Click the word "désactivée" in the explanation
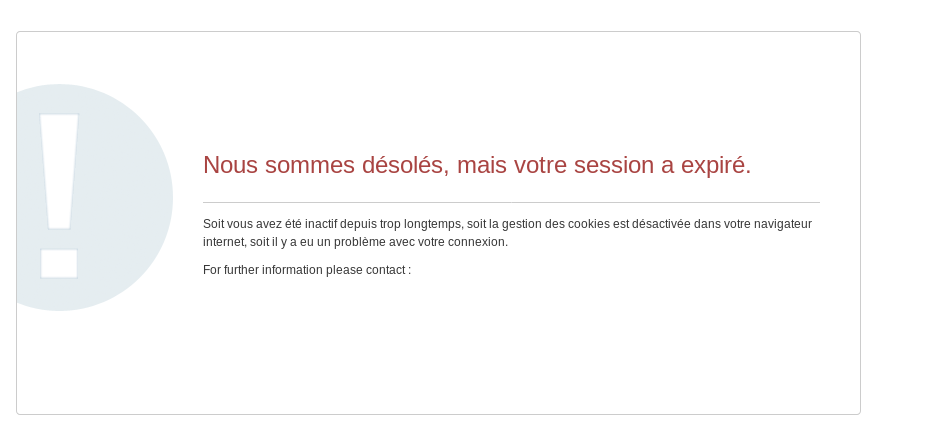The width and height of the screenshot is (947, 423). coord(660,224)
